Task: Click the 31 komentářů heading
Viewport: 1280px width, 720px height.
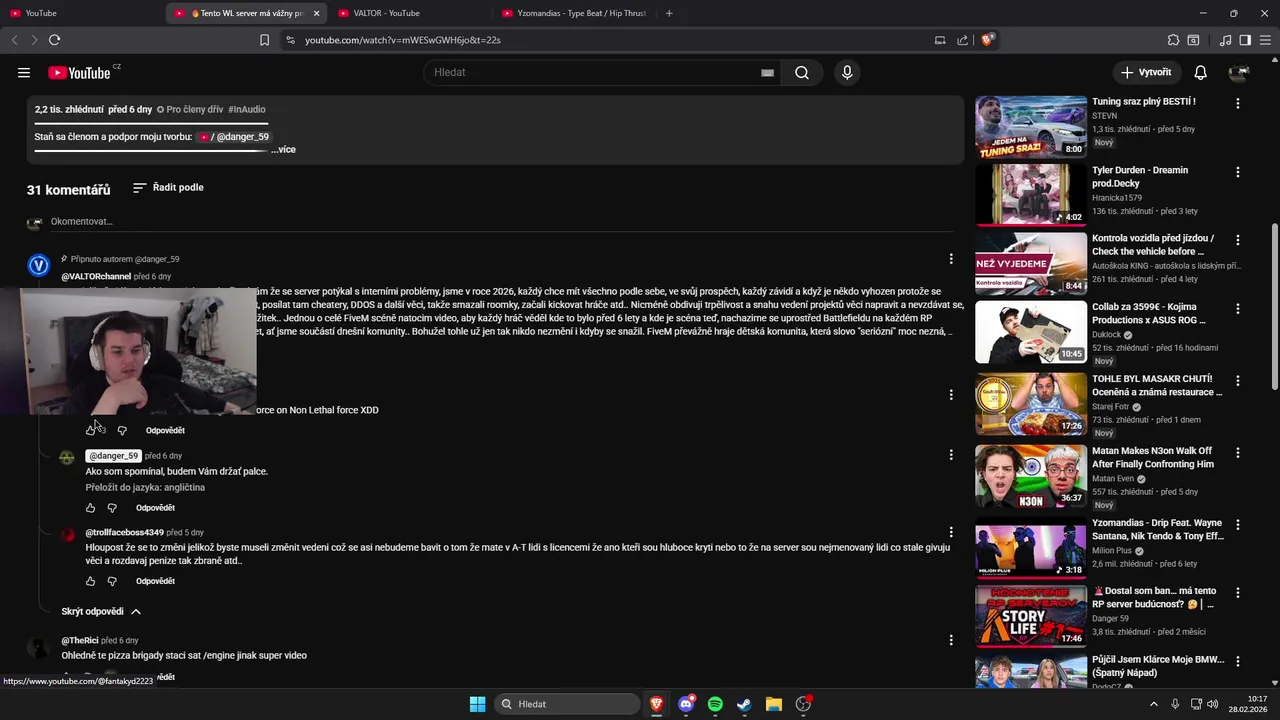Action: coord(68,189)
